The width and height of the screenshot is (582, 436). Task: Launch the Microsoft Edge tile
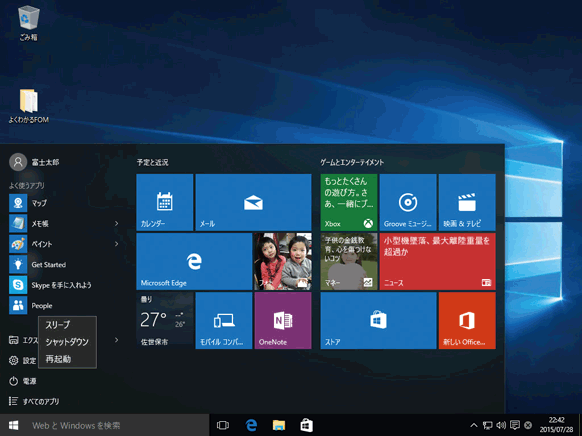click(194, 261)
